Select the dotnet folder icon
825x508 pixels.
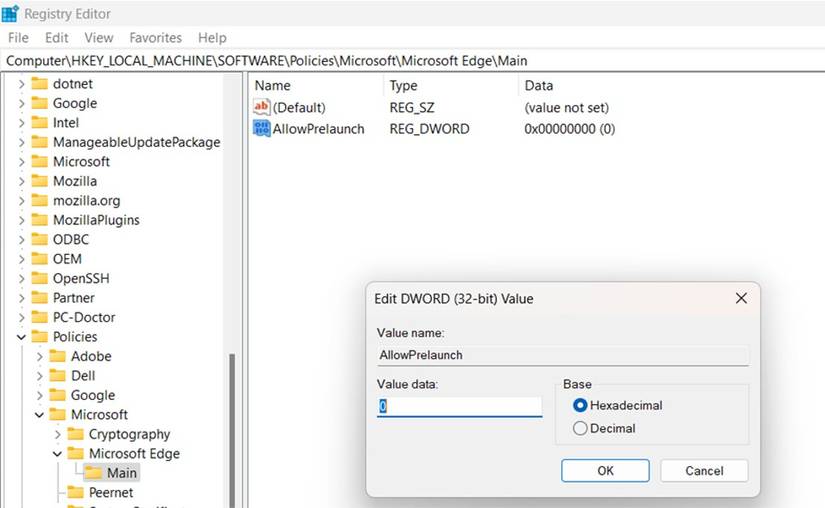coord(39,84)
